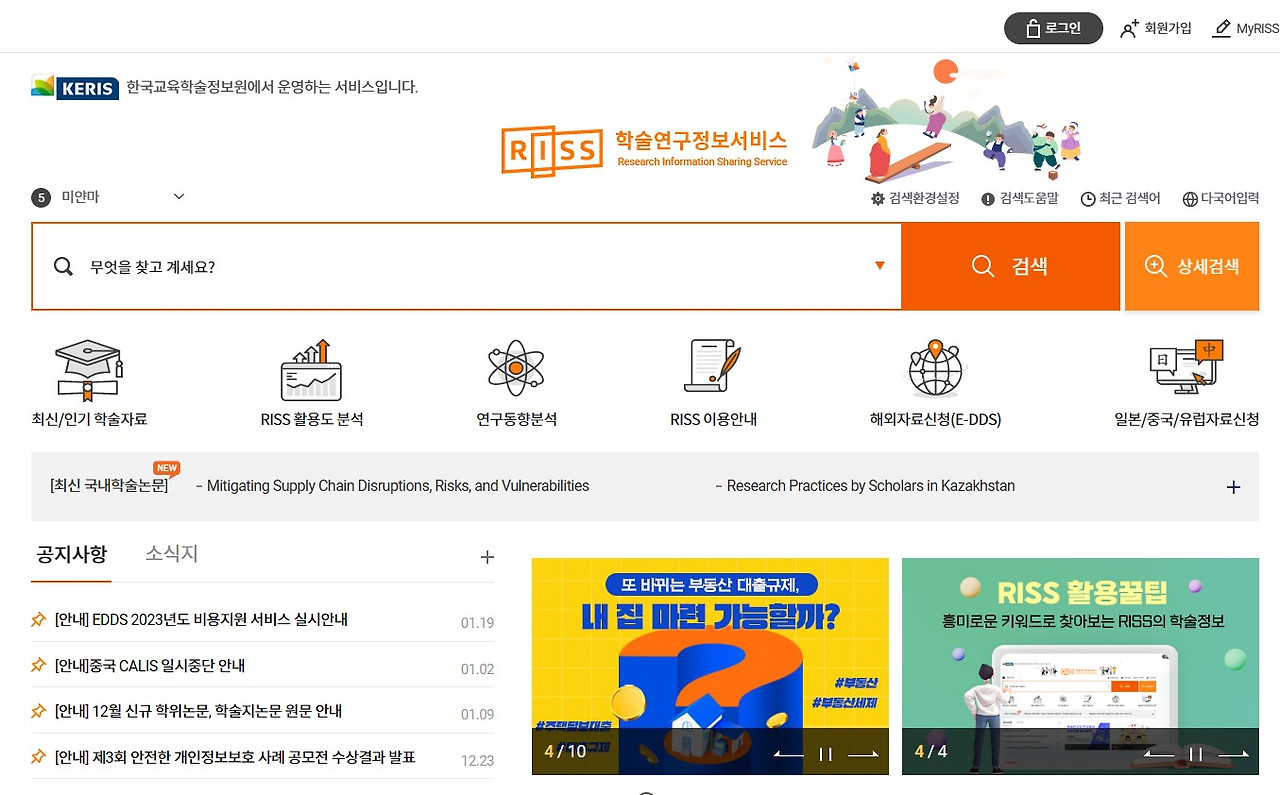Select the 공지사항 tab
The image size is (1280, 795).
[x=71, y=553]
